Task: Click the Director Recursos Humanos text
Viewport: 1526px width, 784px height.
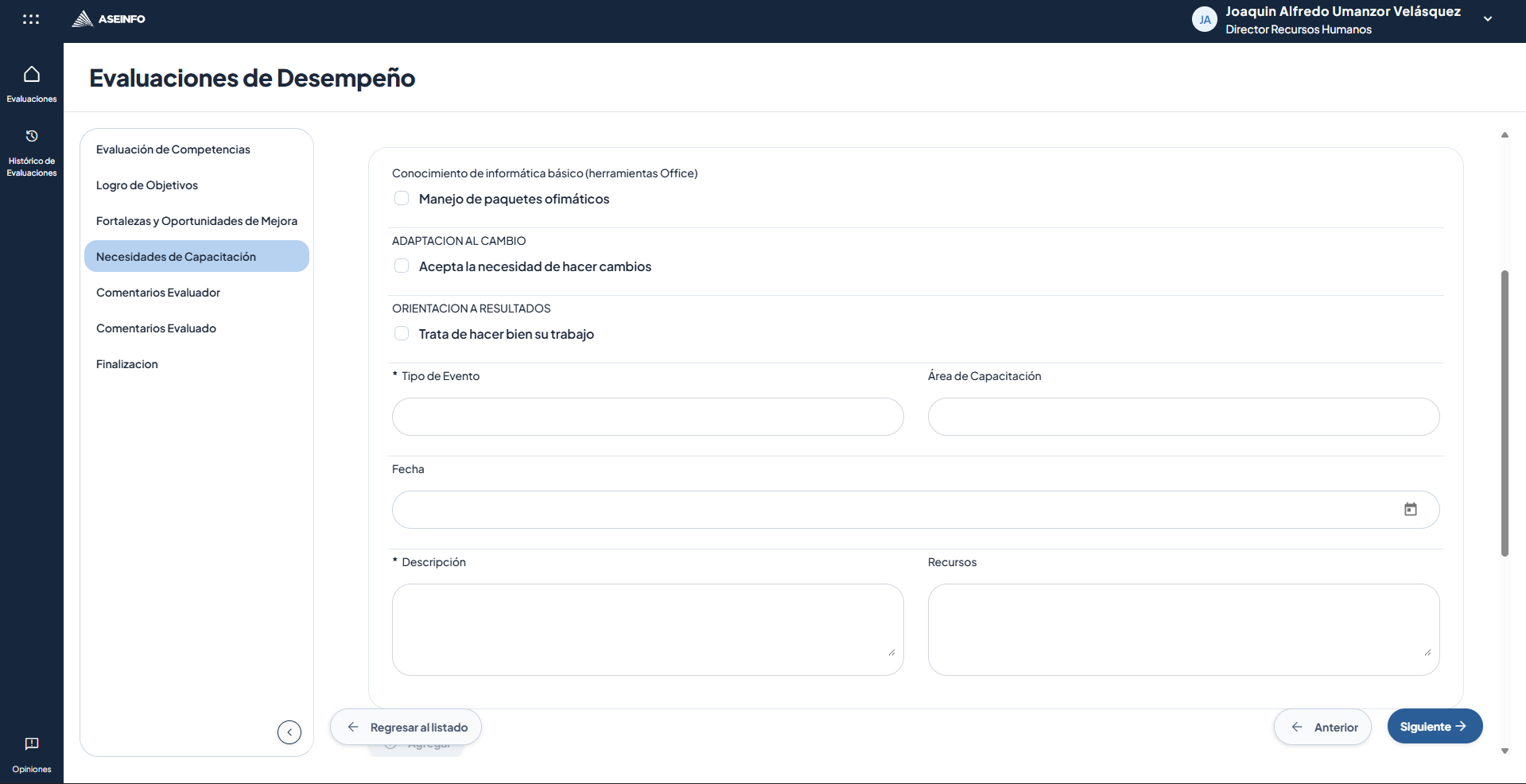Action: point(1299,29)
